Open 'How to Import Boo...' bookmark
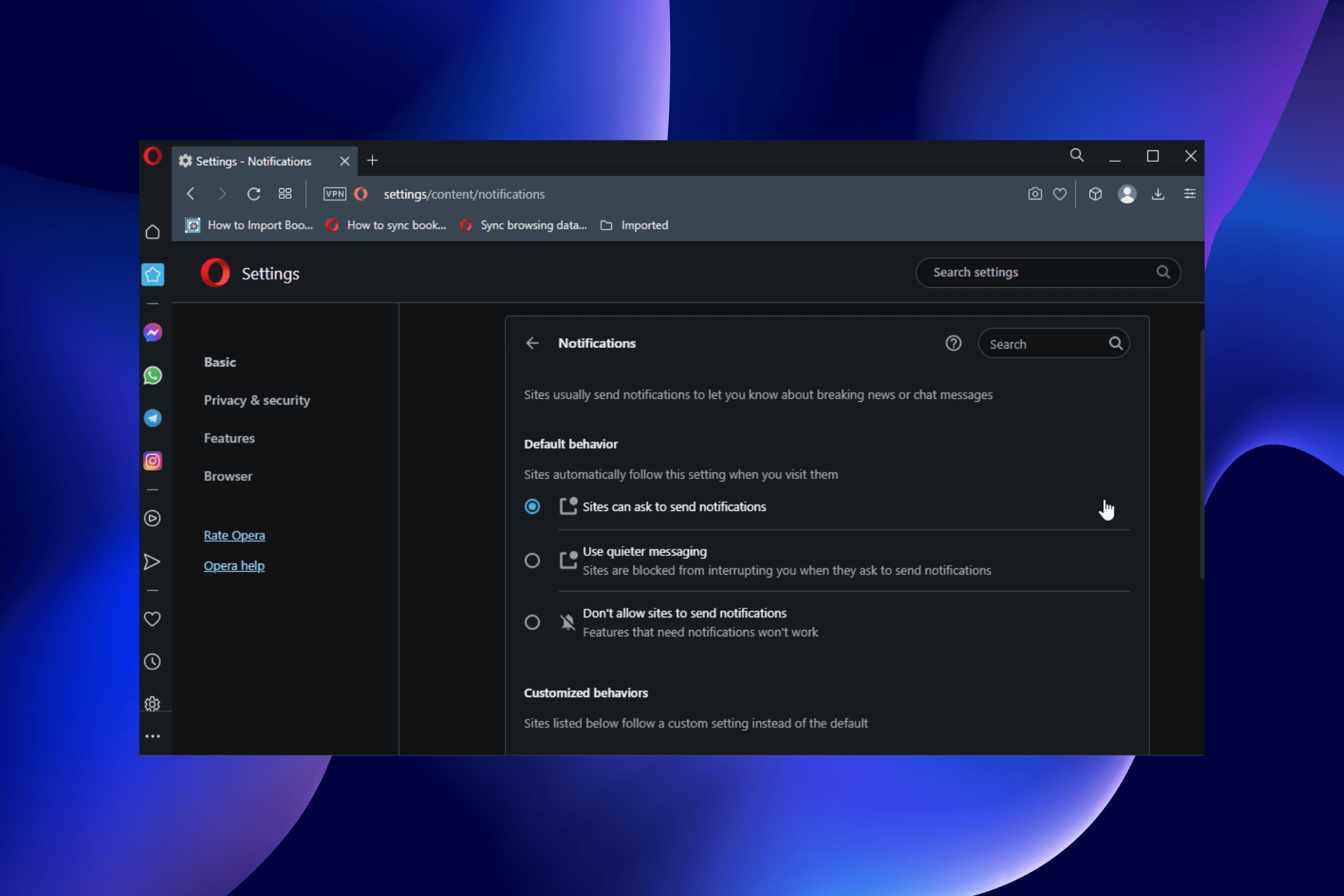This screenshot has height=896, width=1344. [x=249, y=225]
